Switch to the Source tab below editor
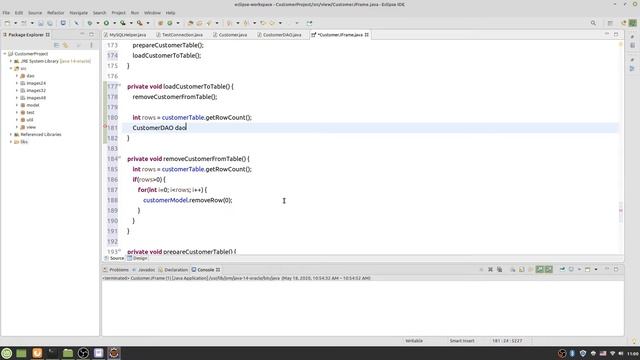This screenshot has width=640, height=360. [x=114, y=258]
